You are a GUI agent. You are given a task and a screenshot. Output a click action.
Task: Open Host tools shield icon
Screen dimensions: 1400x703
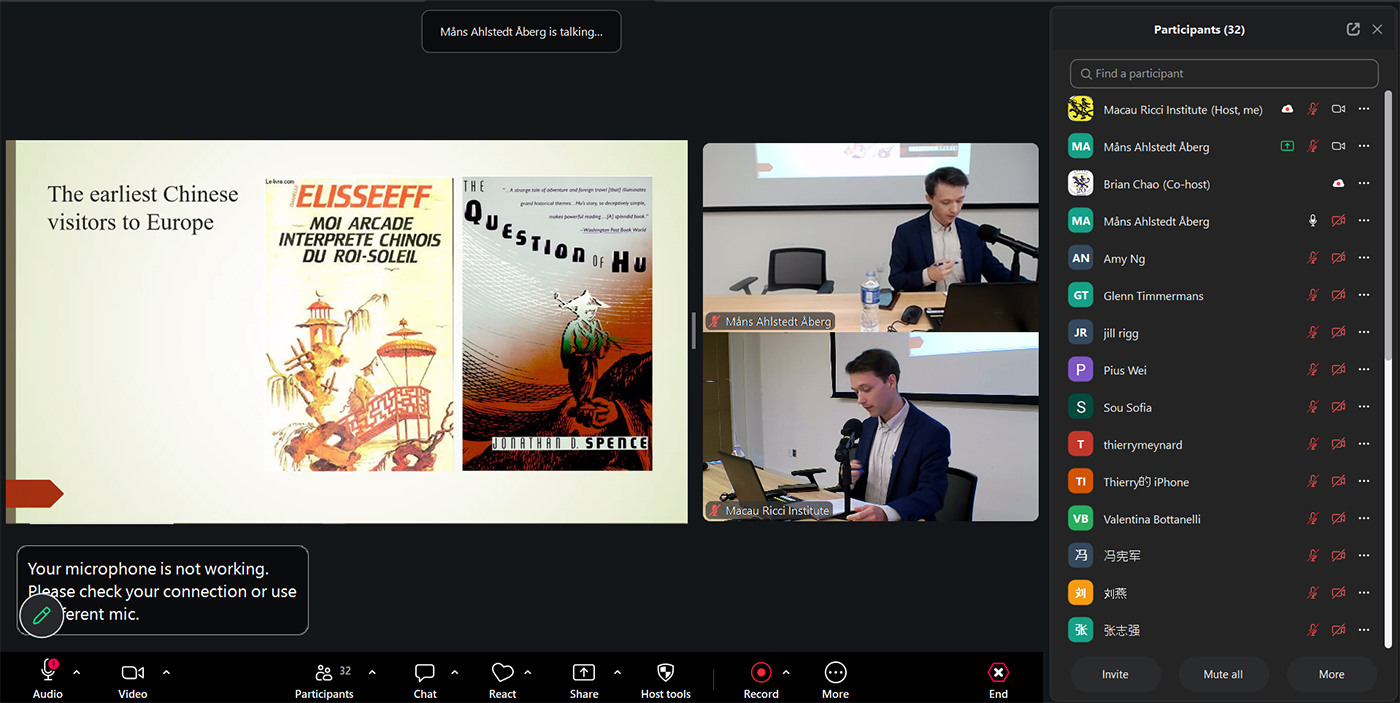click(665, 673)
